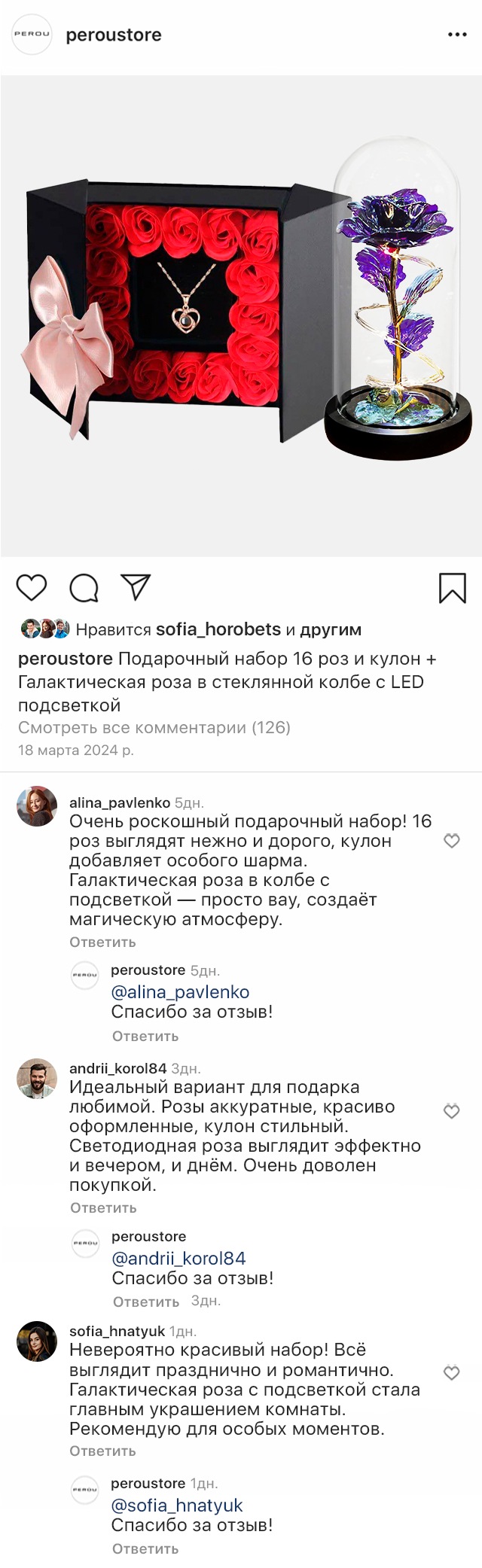The image size is (482, 1568).
Task: Like andrii_korol84's comment
Action: (x=452, y=1111)
